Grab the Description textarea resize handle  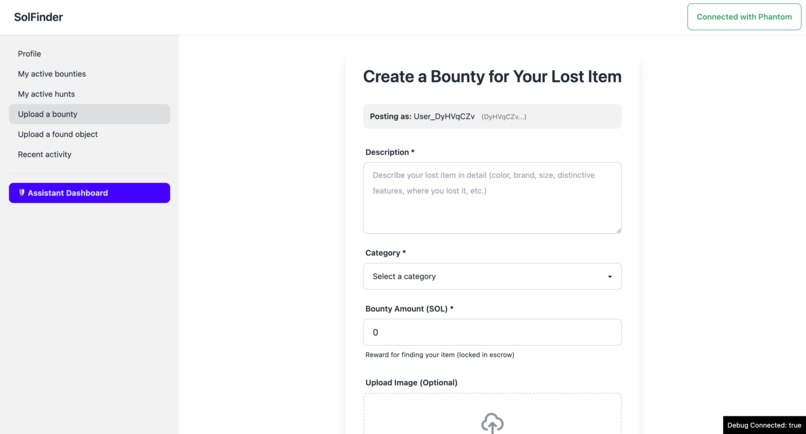[618, 230]
